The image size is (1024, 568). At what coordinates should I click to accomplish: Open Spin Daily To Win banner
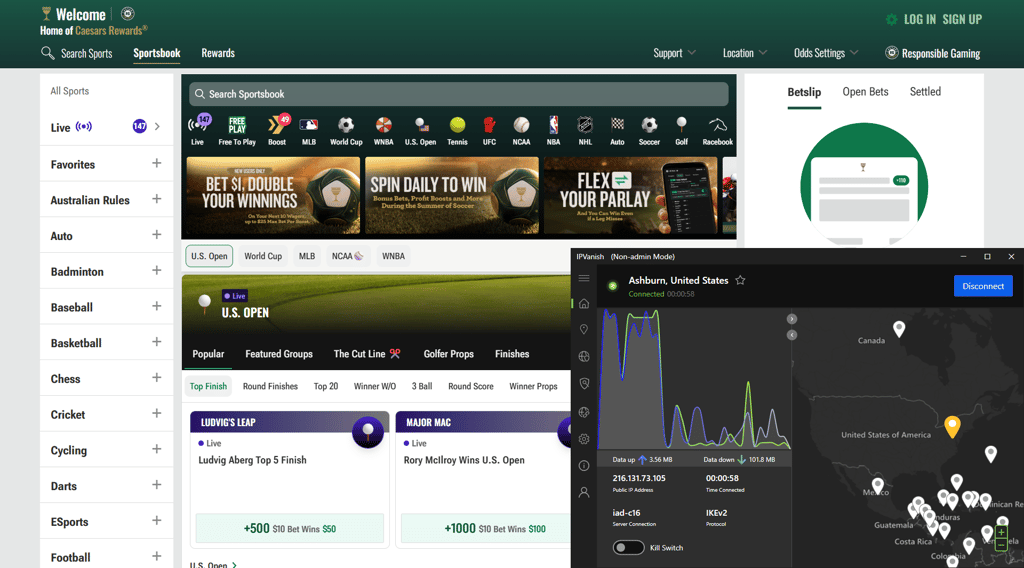pyautogui.click(x=452, y=195)
